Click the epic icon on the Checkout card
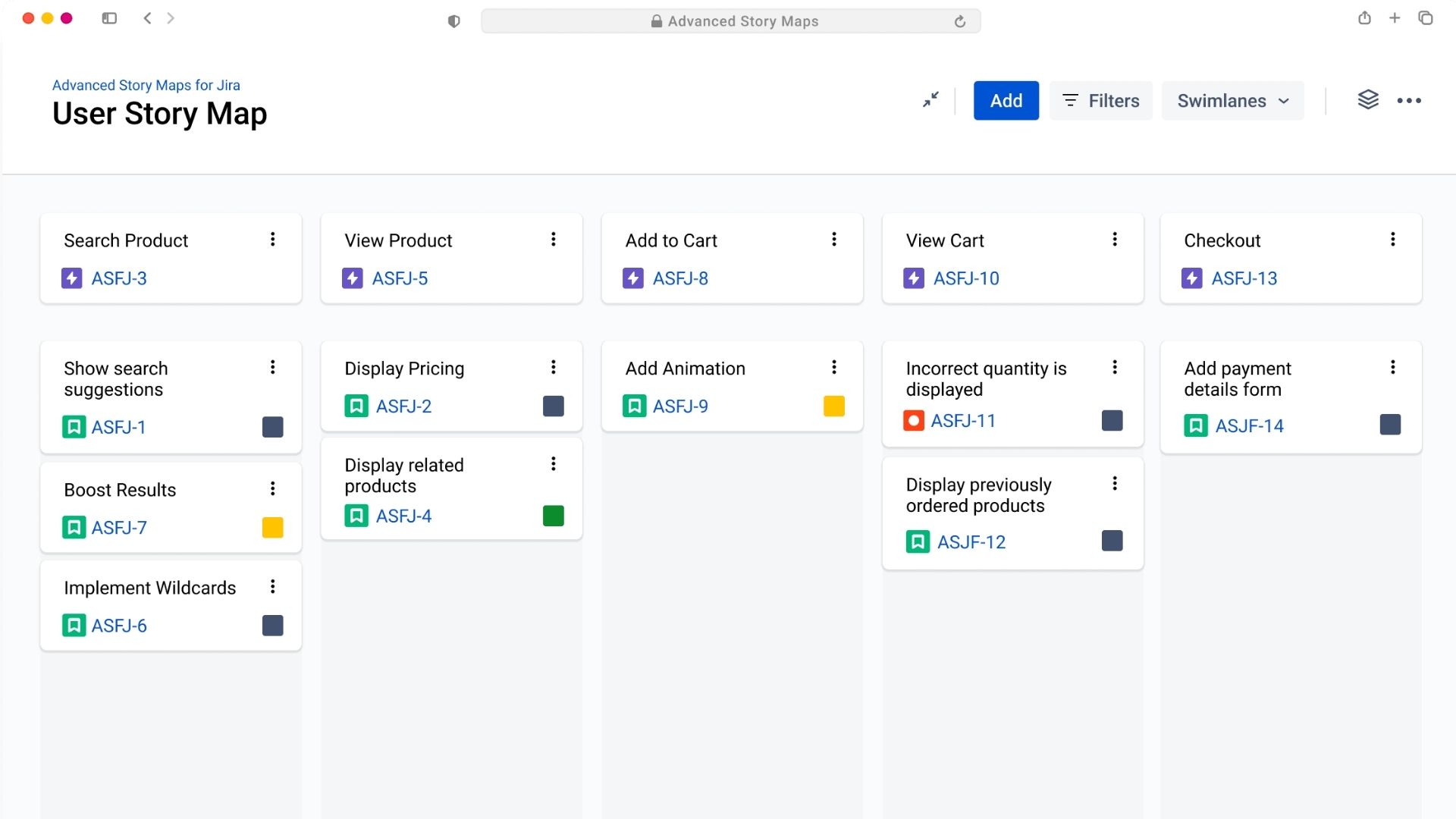 pyautogui.click(x=1193, y=278)
